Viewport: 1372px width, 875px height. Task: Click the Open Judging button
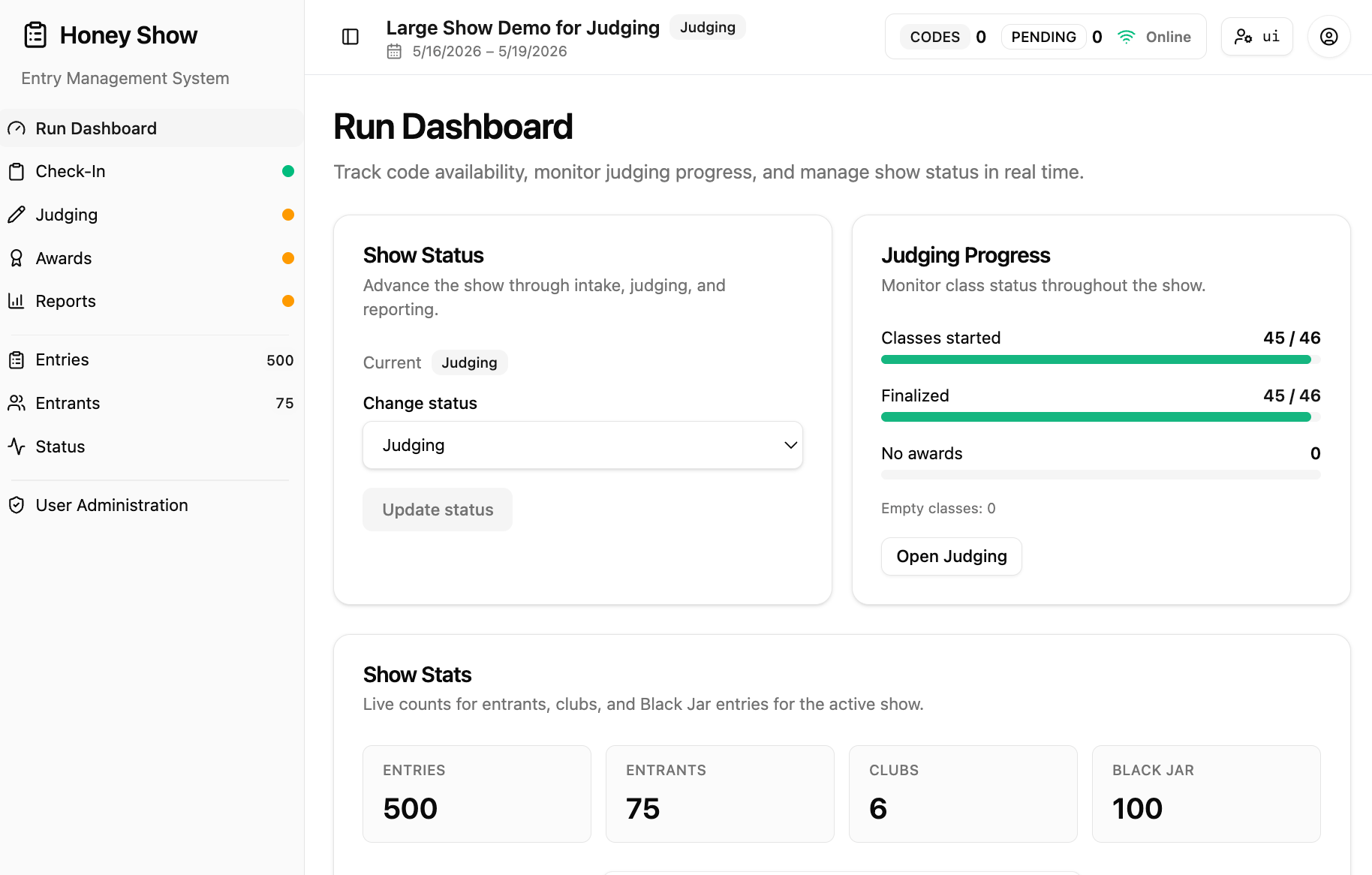coord(952,556)
